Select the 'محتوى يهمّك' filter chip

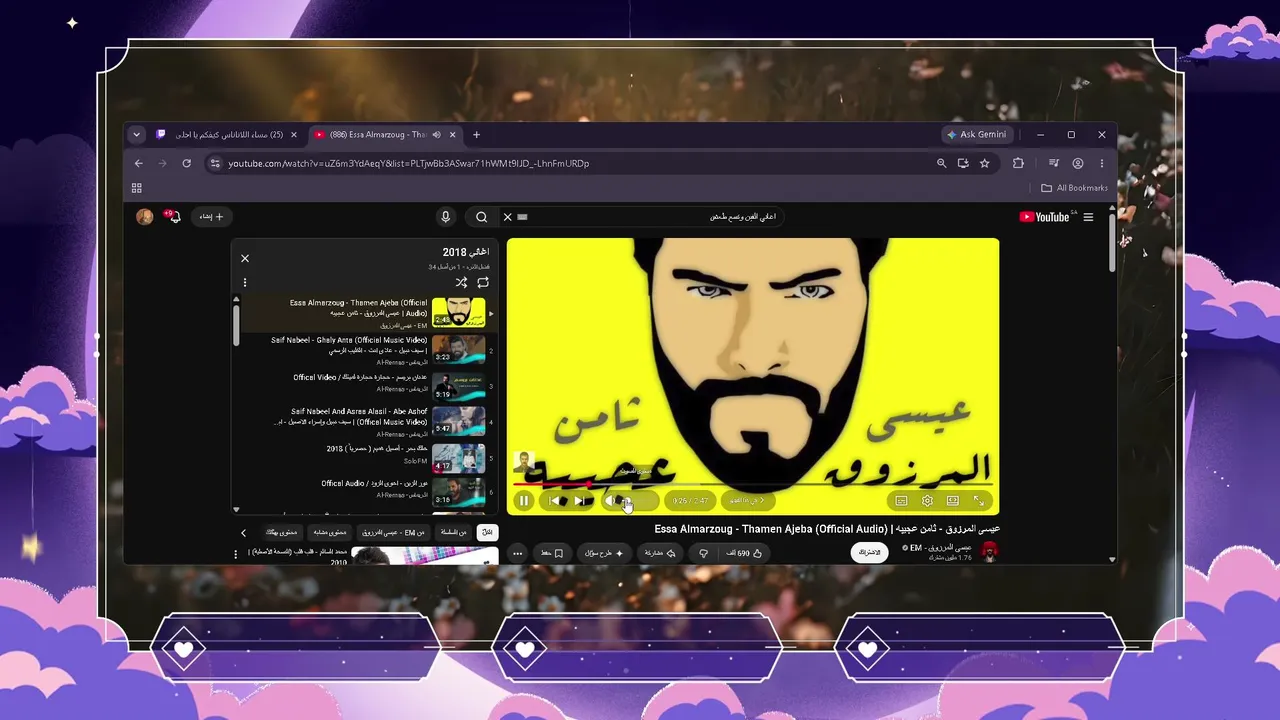tap(282, 532)
